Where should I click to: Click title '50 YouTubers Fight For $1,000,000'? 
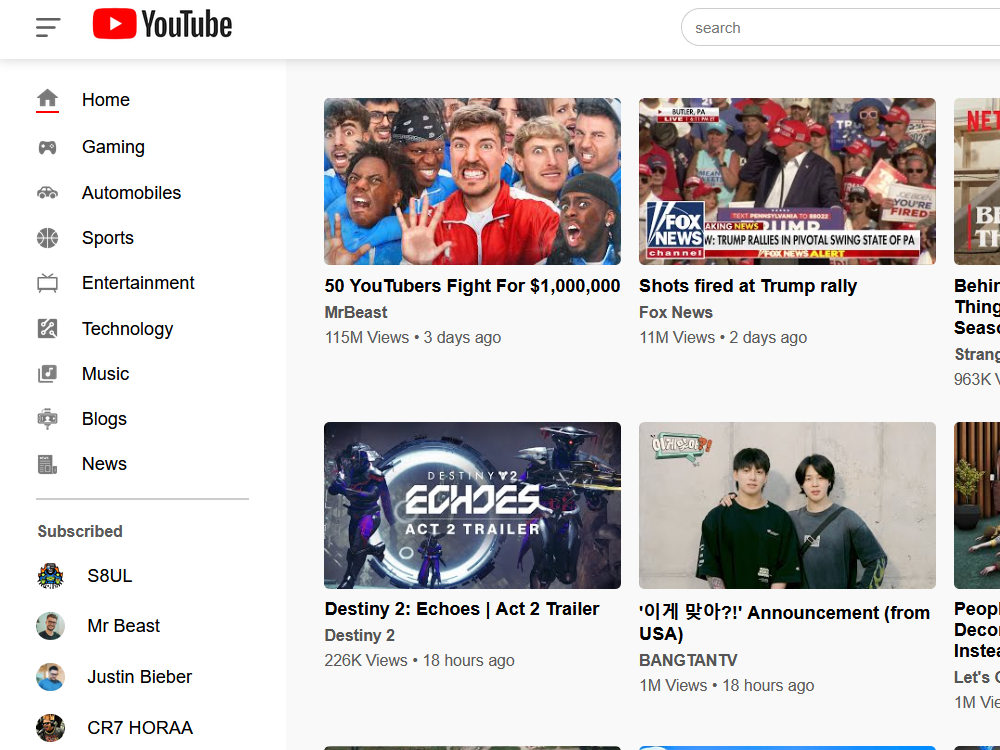pyautogui.click(x=472, y=286)
